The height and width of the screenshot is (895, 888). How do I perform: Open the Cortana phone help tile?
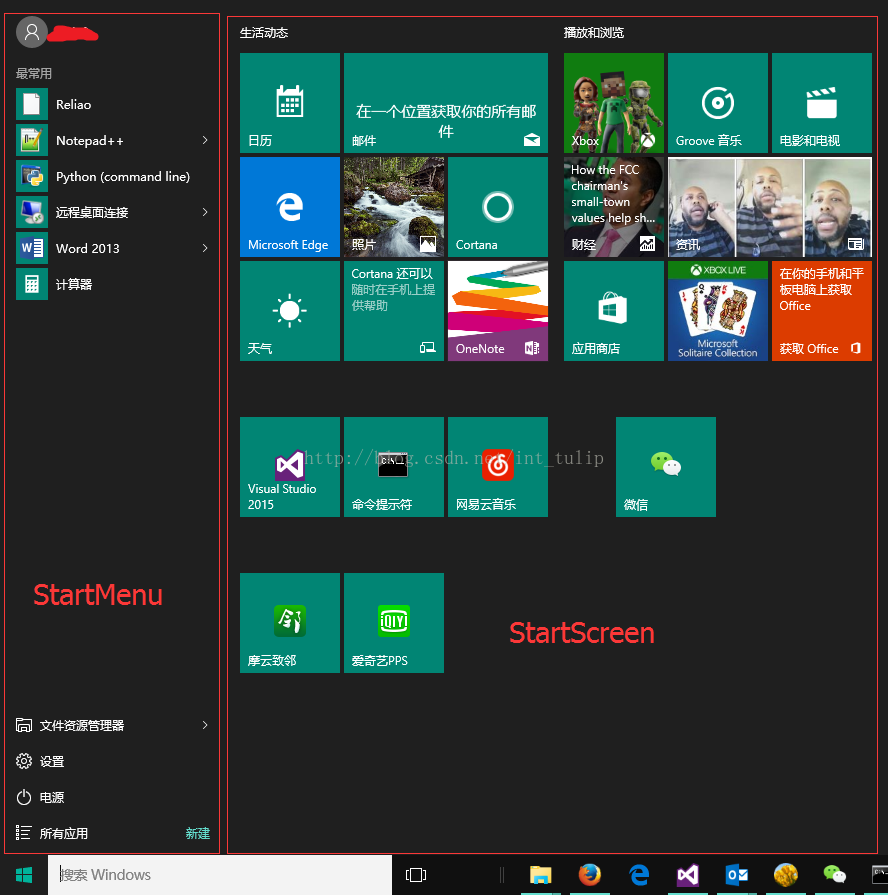pyautogui.click(x=394, y=311)
